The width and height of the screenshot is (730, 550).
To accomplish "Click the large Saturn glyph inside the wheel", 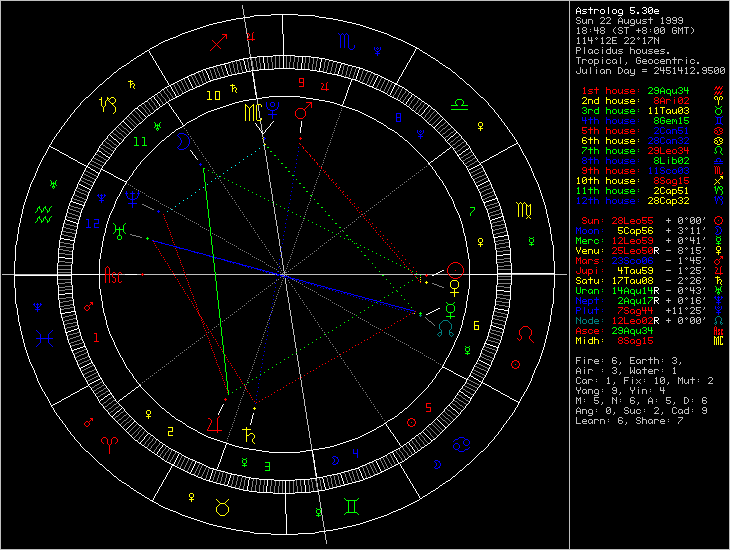I will tap(247, 435).
